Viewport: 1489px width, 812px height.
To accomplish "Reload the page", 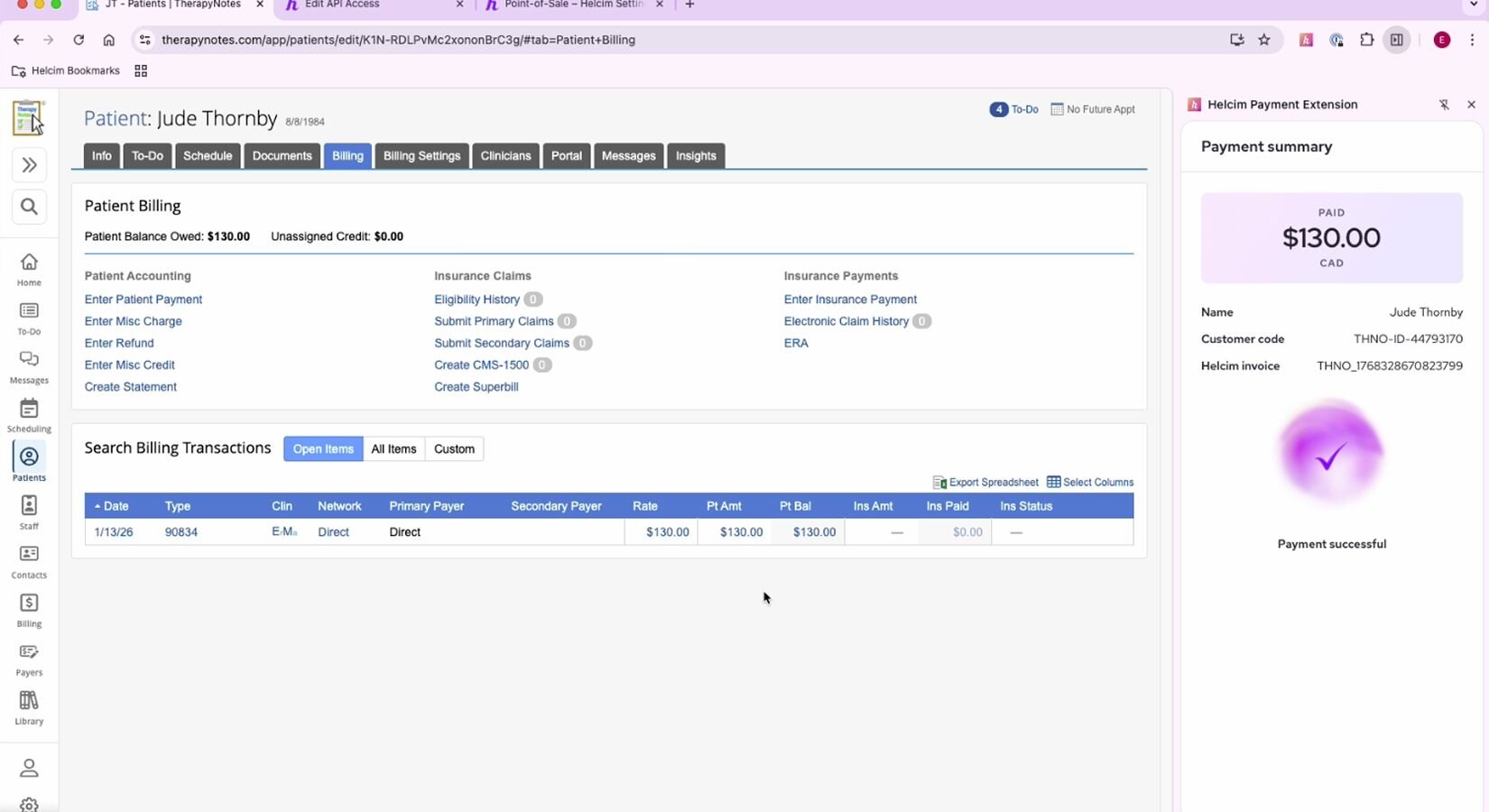I will (79, 40).
